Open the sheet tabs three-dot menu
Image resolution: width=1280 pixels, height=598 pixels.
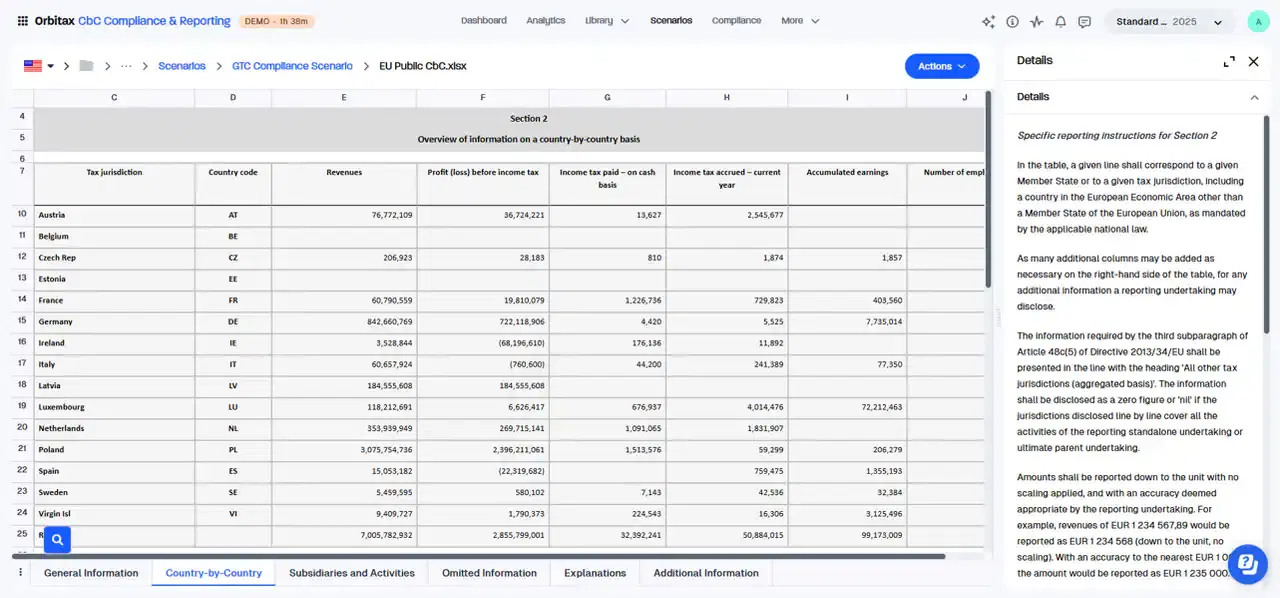[x=20, y=573]
